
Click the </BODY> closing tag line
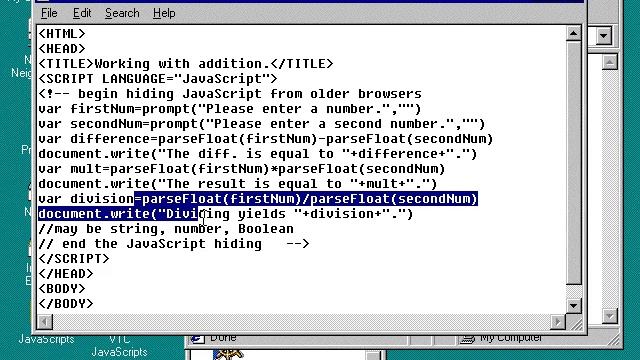pos(66,304)
